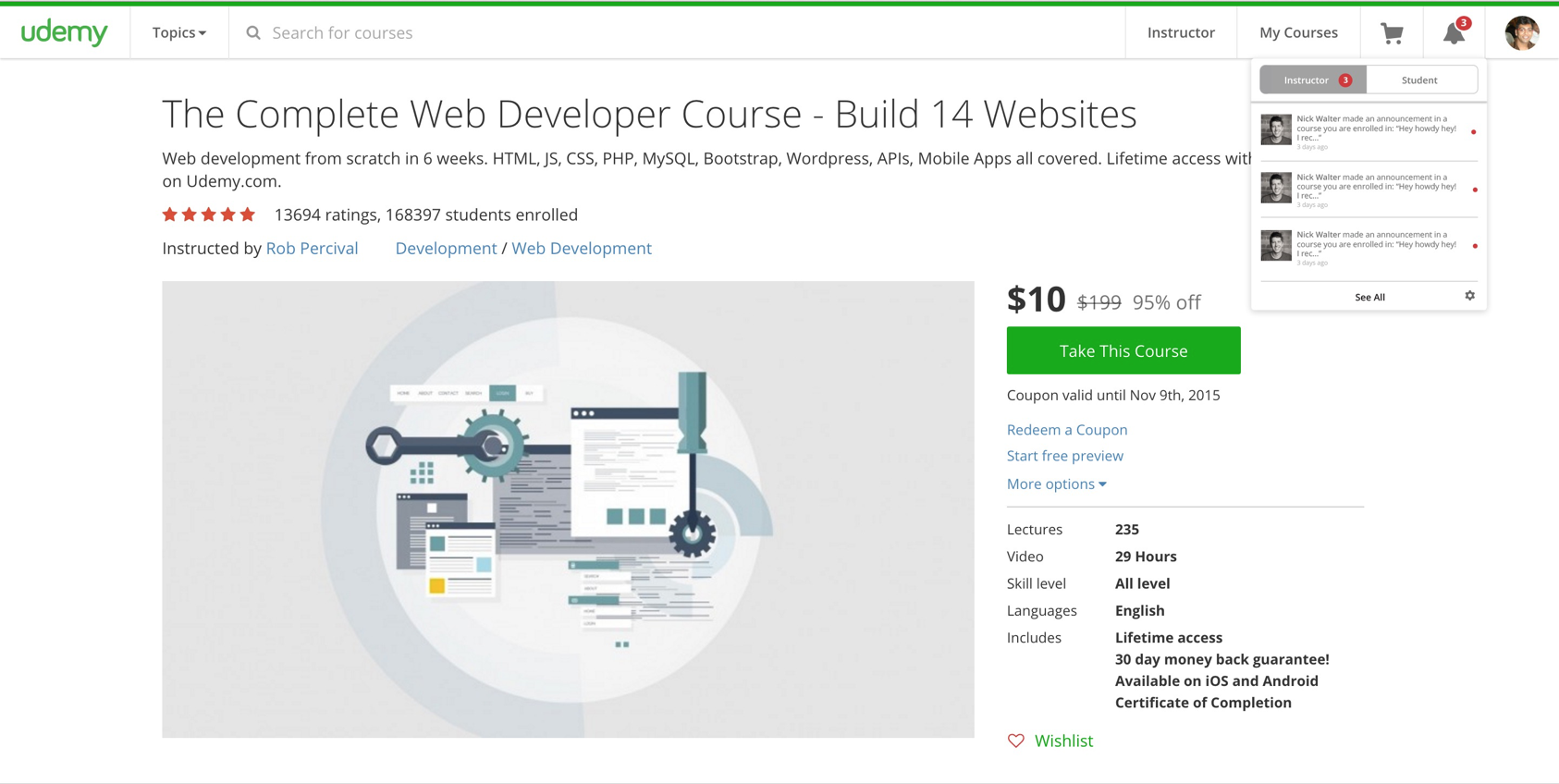Click "Certificate of Completion"
Image resolution: width=1559 pixels, height=784 pixels.
click(x=1203, y=703)
